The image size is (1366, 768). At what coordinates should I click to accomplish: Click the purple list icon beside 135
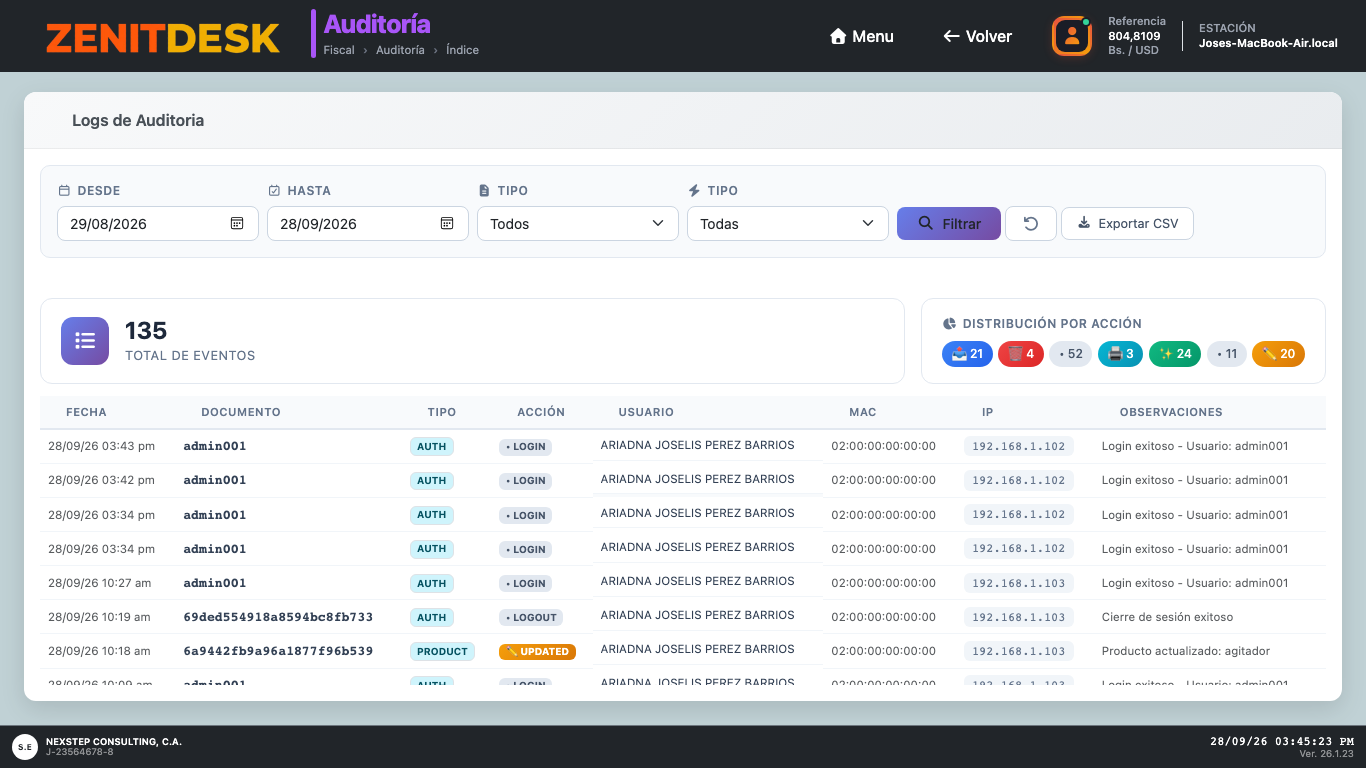pos(85,341)
